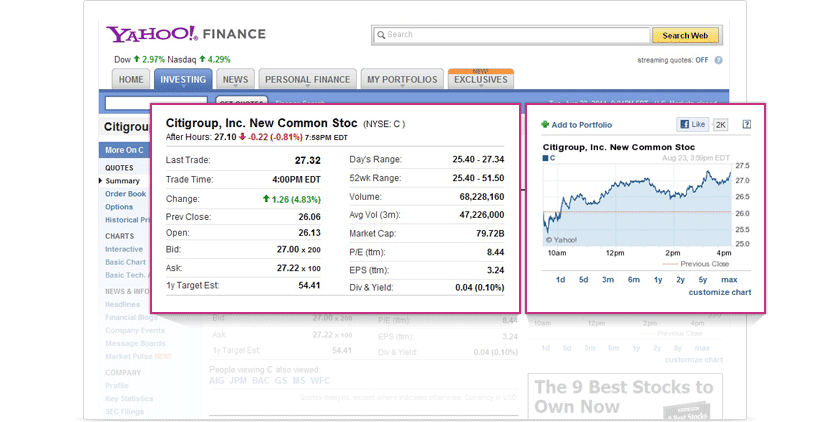Viewport: 830px width, 422px height.
Task: Click the 52wk Range value 25.40 - 51.50
Action: 479,178
